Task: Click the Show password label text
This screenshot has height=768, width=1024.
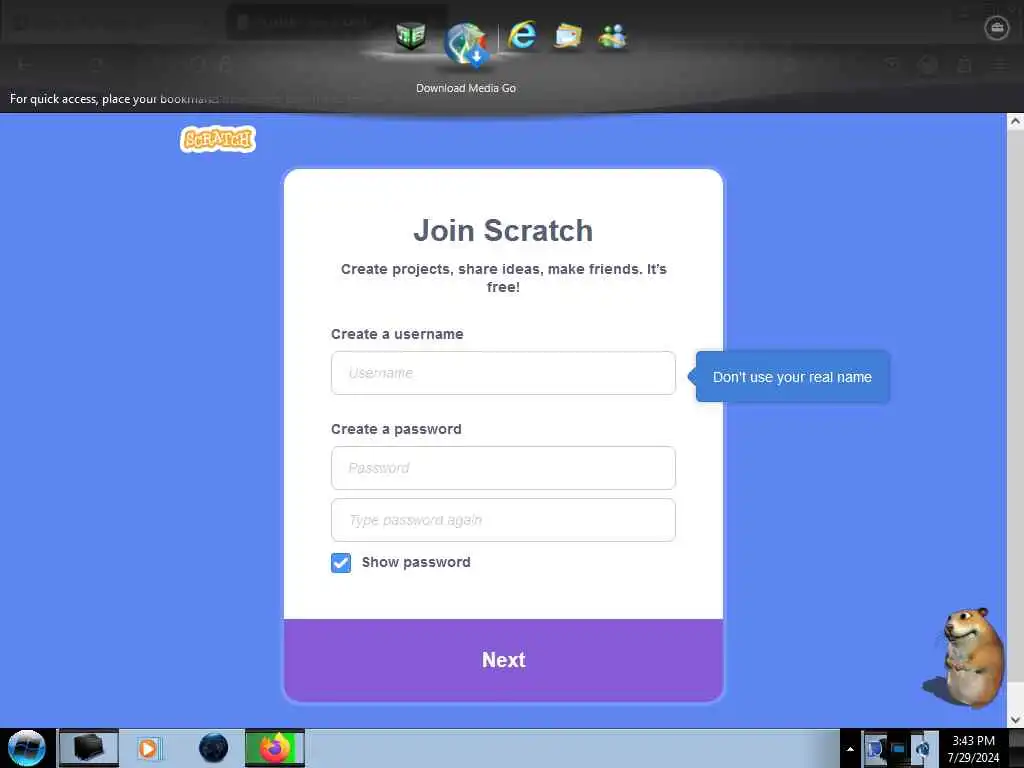Action: 416,562
